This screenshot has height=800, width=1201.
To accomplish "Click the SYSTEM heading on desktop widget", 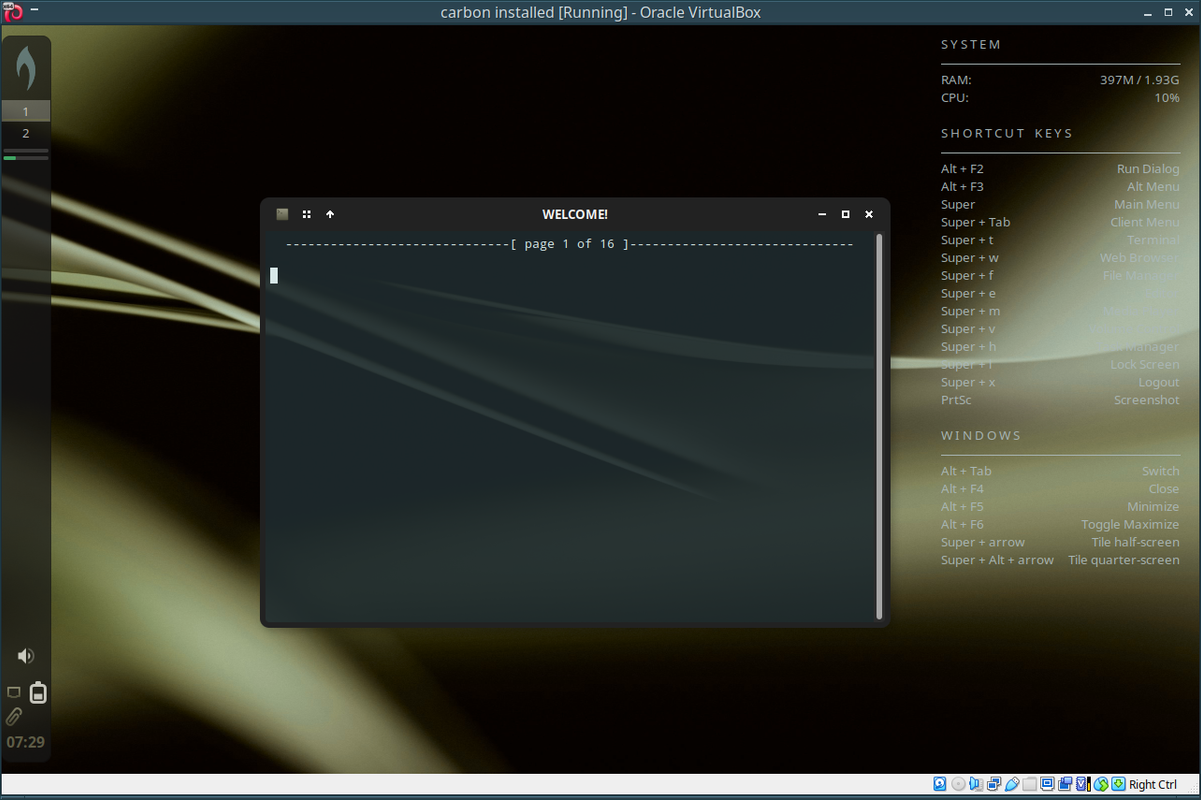I will (x=971, y=44).
